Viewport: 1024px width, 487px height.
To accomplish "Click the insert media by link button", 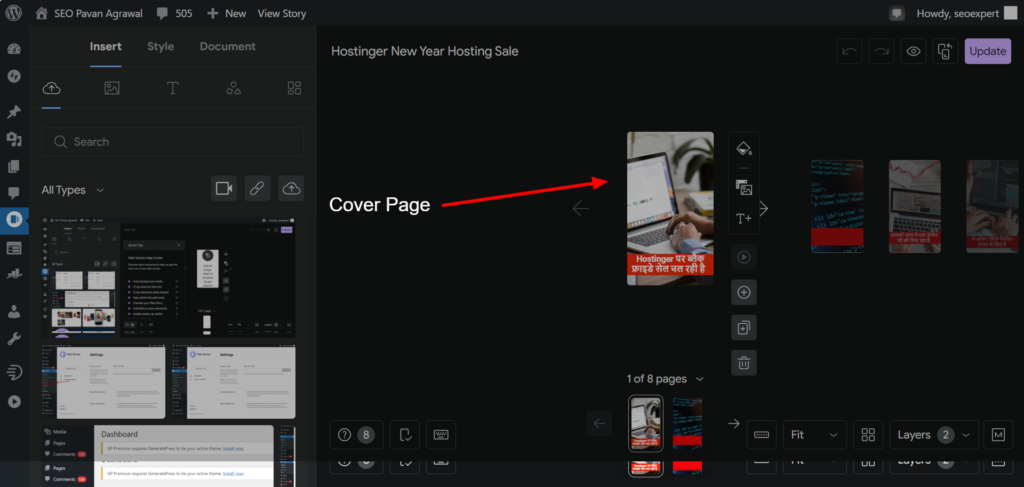I will [x=257, y=189].
